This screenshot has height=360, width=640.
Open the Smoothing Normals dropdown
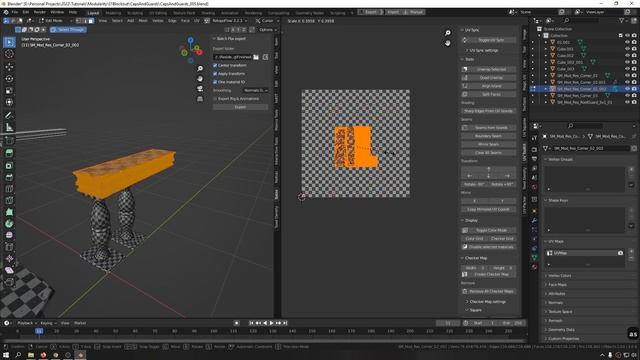coord(256,91)
